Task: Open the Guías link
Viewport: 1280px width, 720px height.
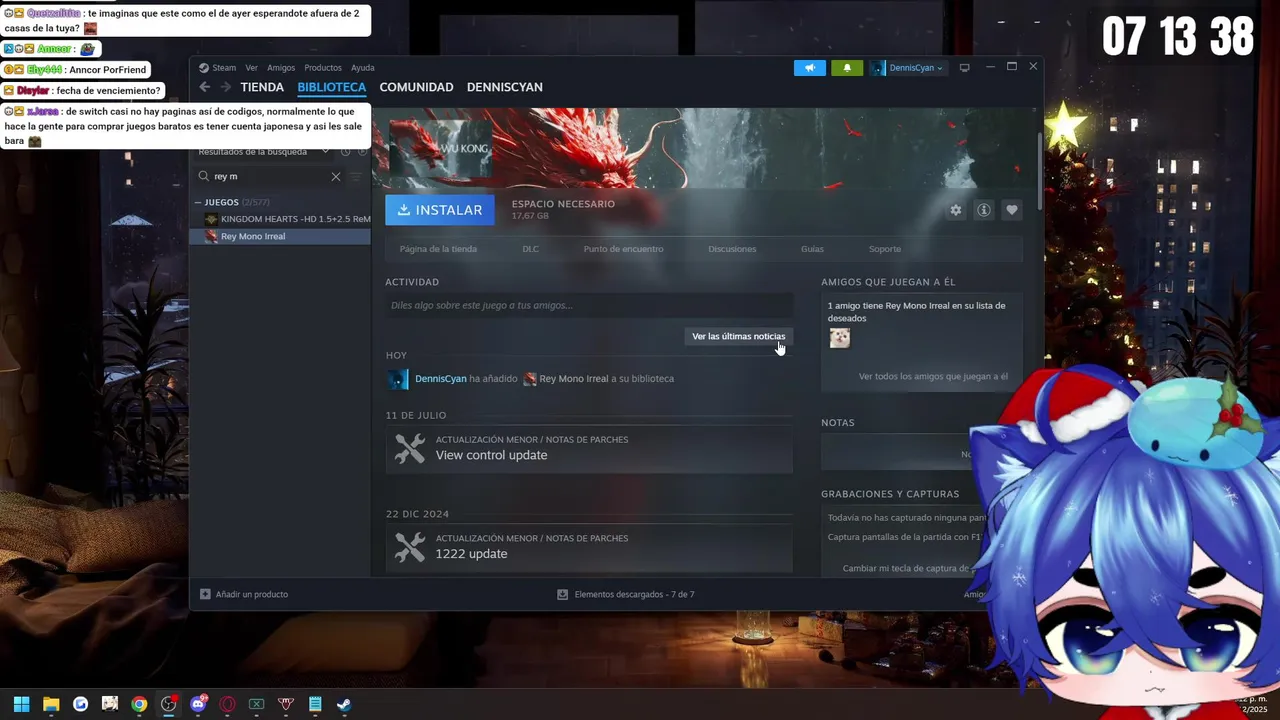Action: point(812,249)
